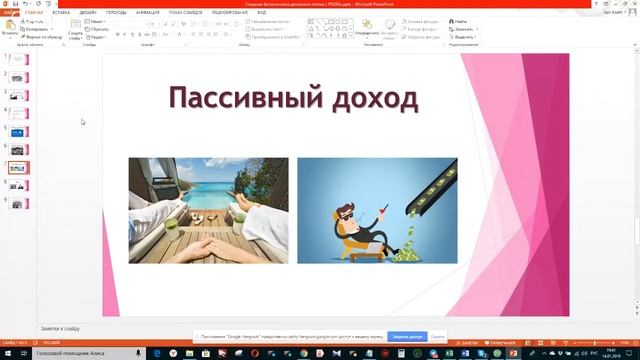Switch to Slide Sorter view in status bar
This screenshot has height=360, width=640.
coord(540,343)
